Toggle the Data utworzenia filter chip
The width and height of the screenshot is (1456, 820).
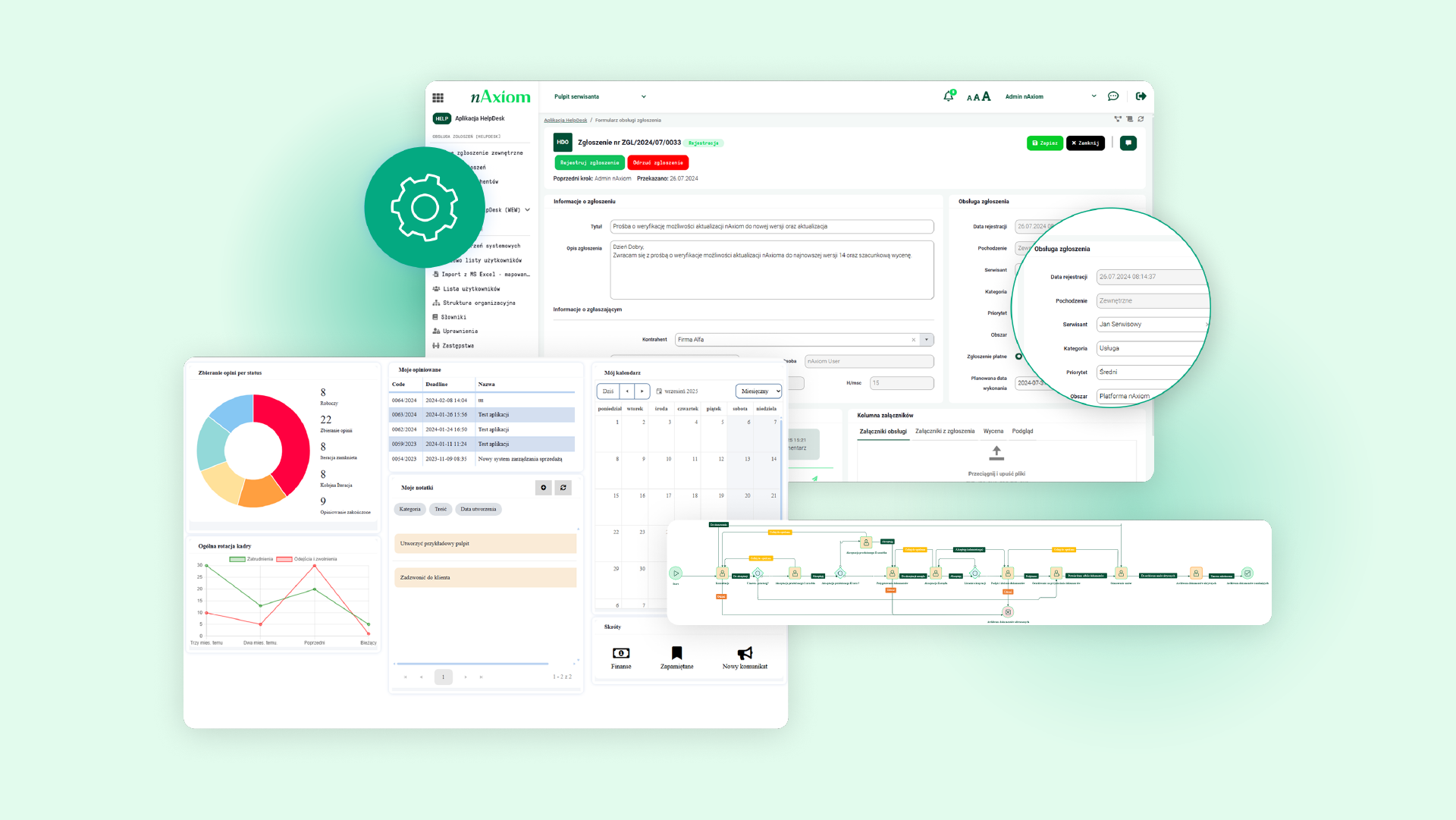click(x=478, y=510)
